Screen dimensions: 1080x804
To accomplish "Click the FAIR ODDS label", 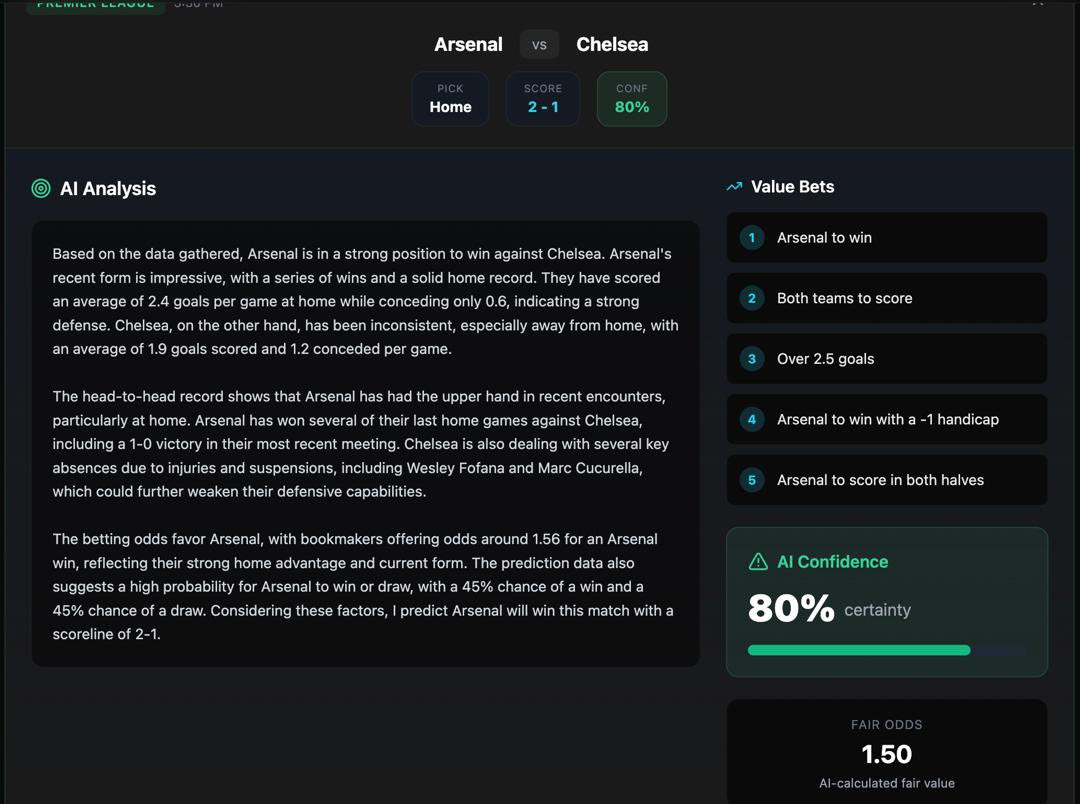I will (x=886, y=725).
